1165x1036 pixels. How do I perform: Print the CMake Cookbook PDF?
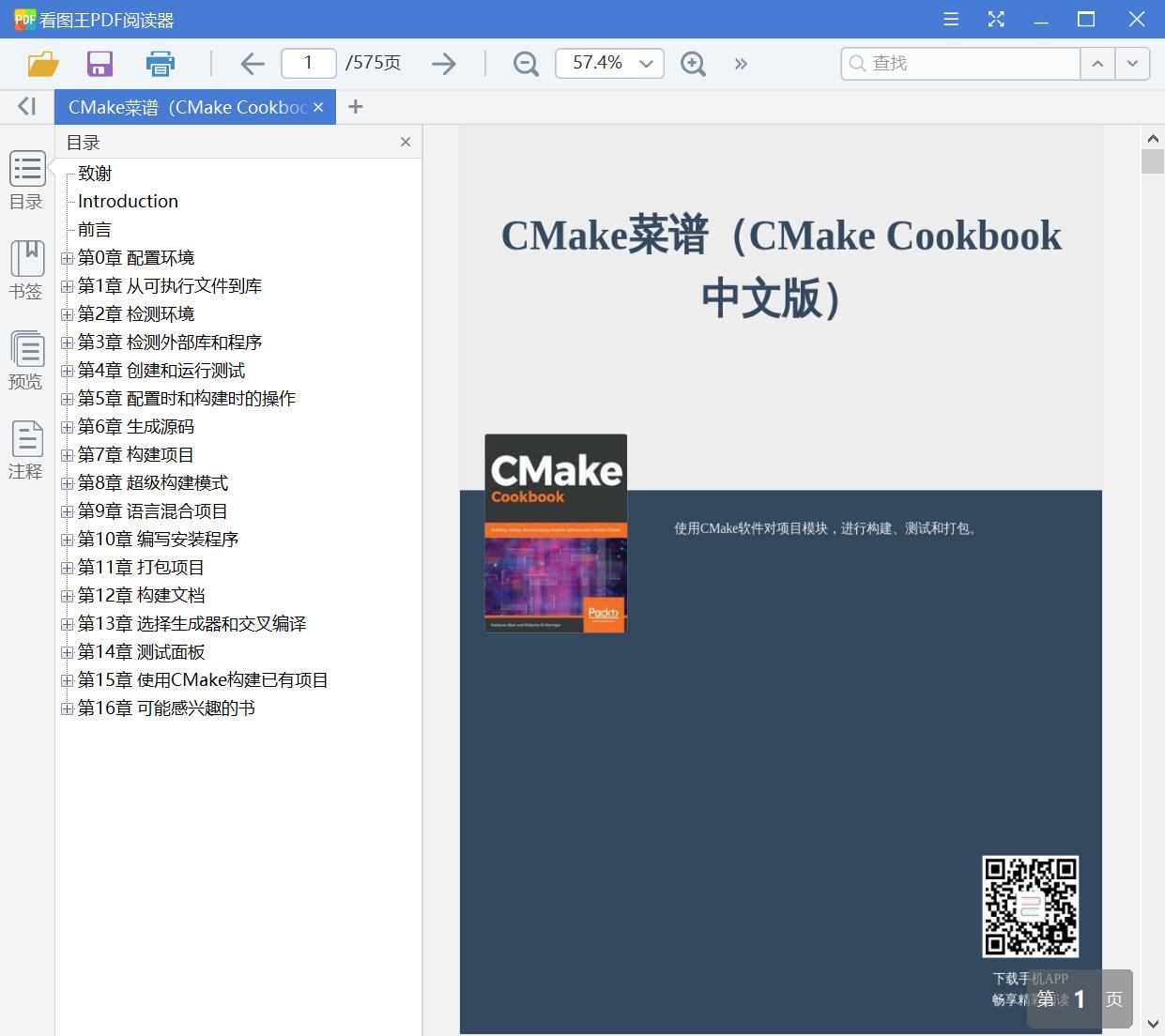click(x=160, y=64)
